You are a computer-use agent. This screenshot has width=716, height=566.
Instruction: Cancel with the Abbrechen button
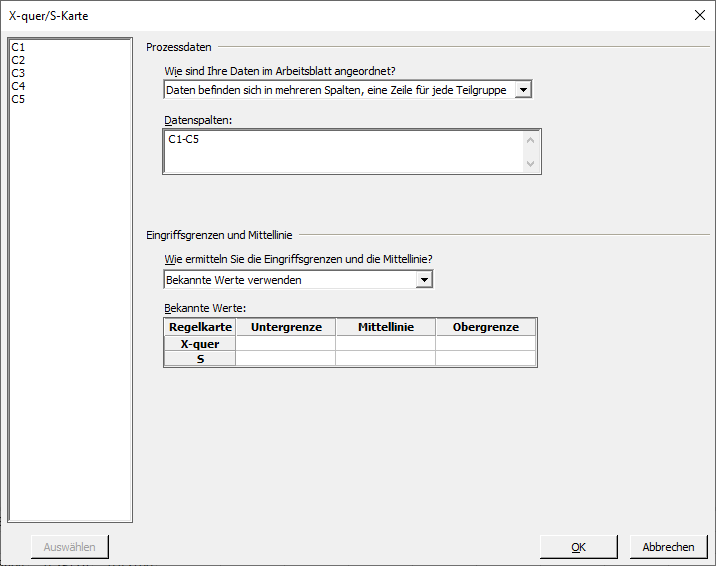669,547
